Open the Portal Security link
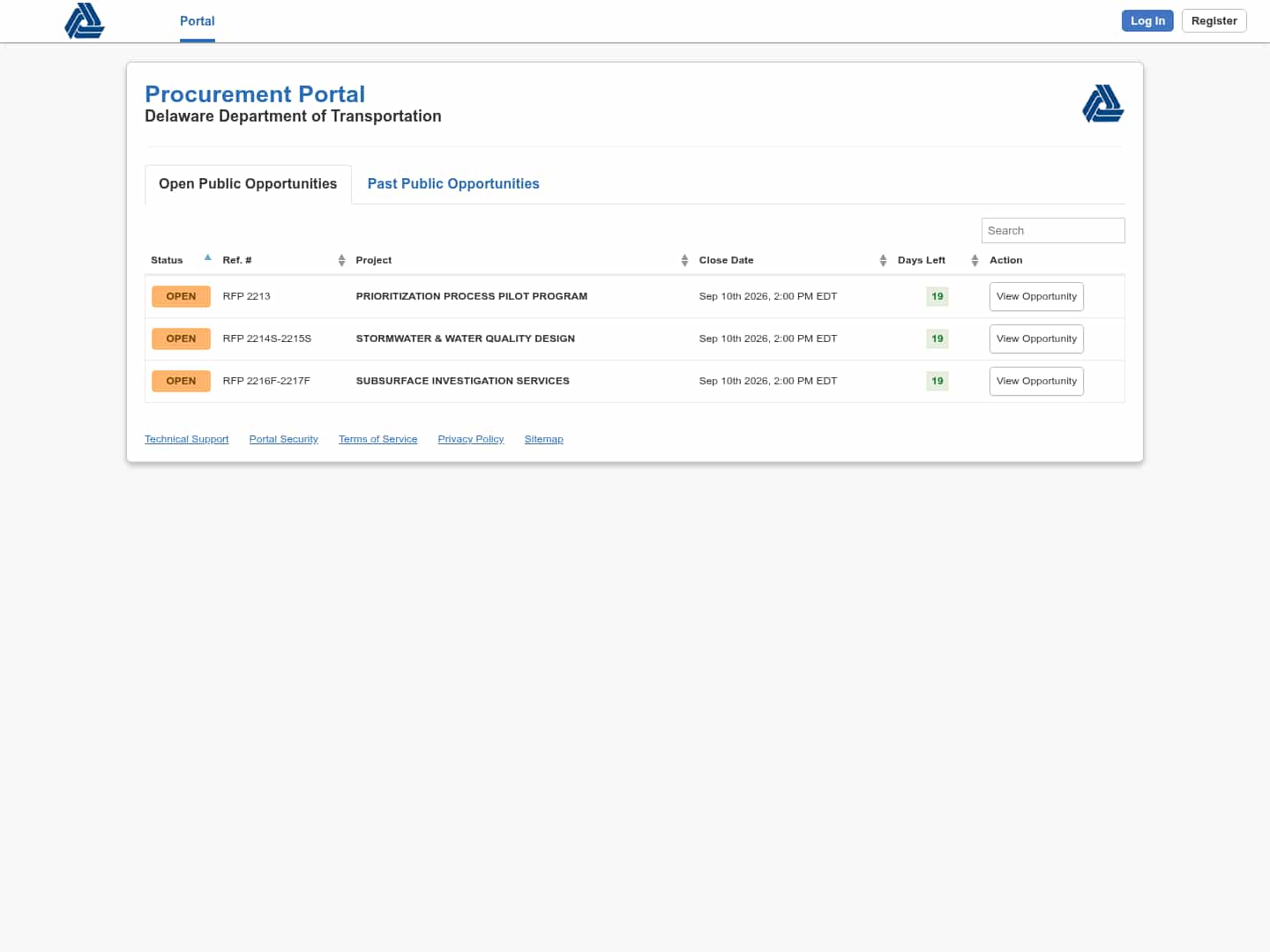The width and height of the screenshot is (1270, 952). click(x=284, y=439)
